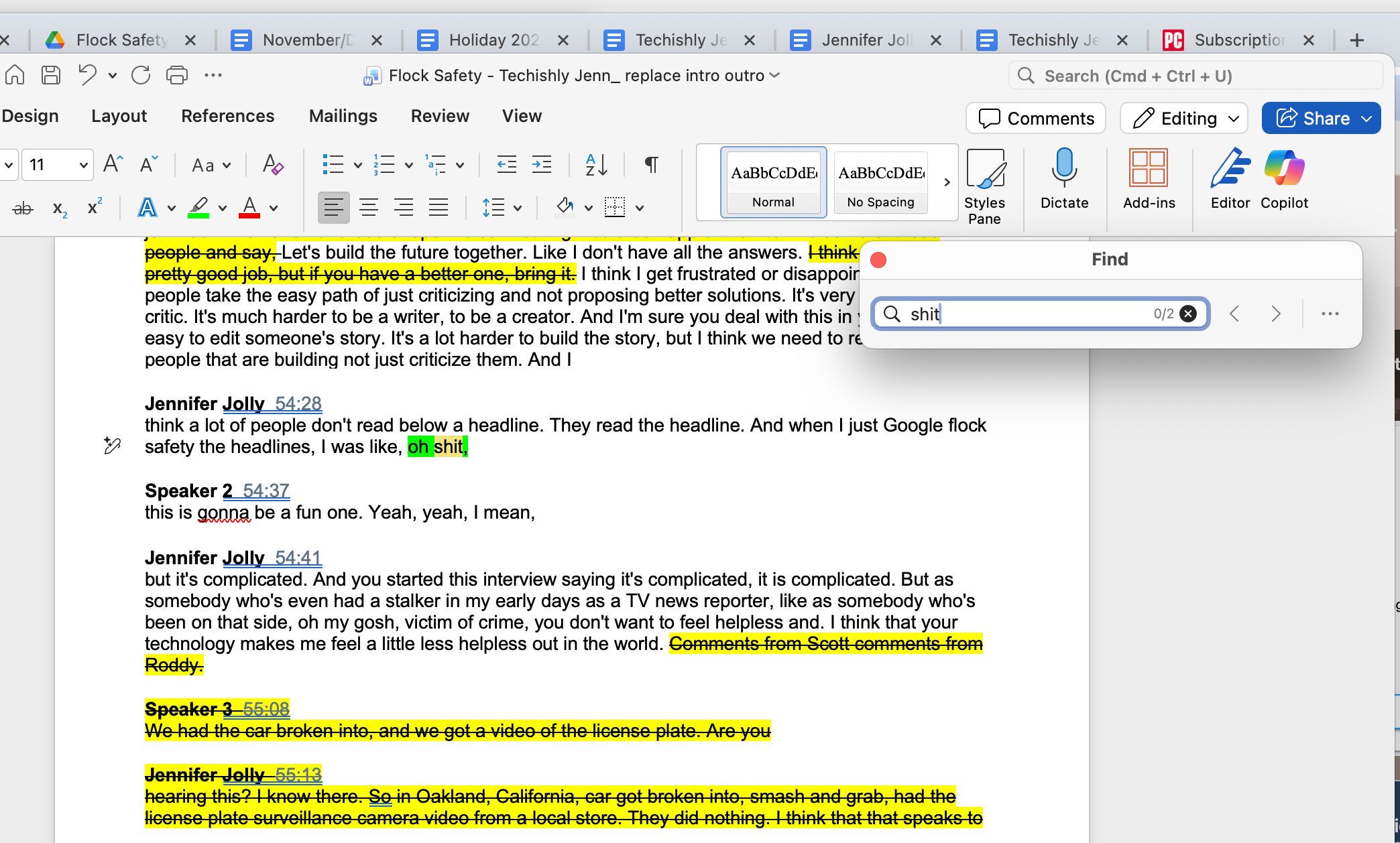This screenshot has height=843, width=1400.
Task: Toggle the show paragraph marks button
Action: point(651,164)
